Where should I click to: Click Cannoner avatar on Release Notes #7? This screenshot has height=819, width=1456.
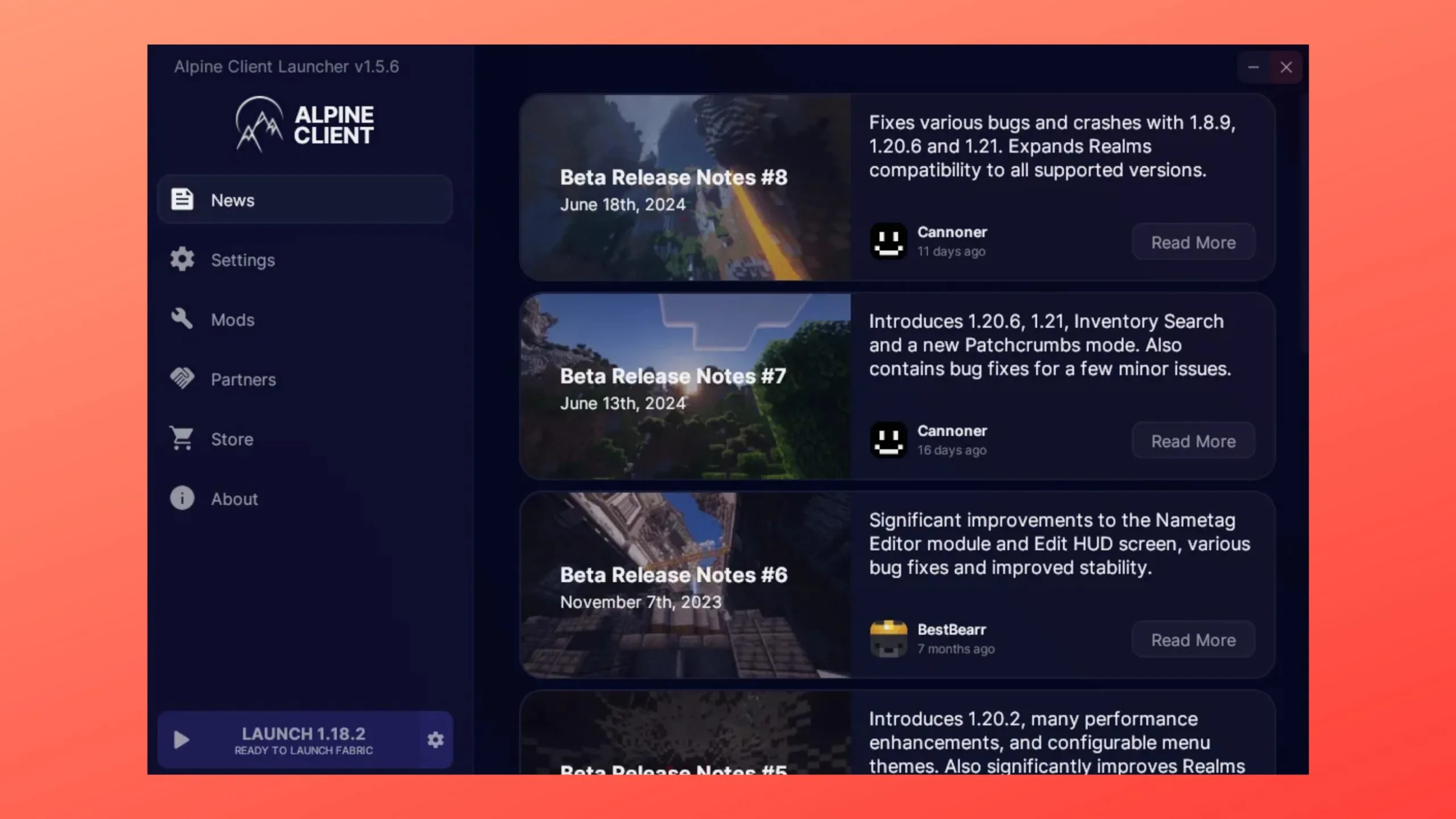(x=888, y=440)
